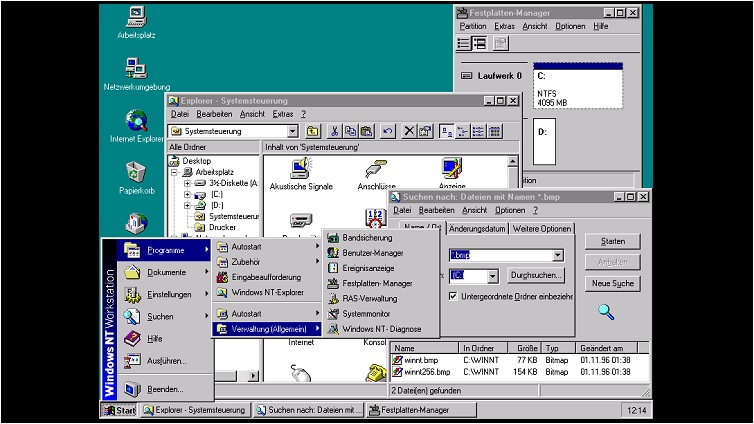Switch Explorer to large icons view
Image resolution: width=754 pixels, height=424 pixels.
point(446,131)
